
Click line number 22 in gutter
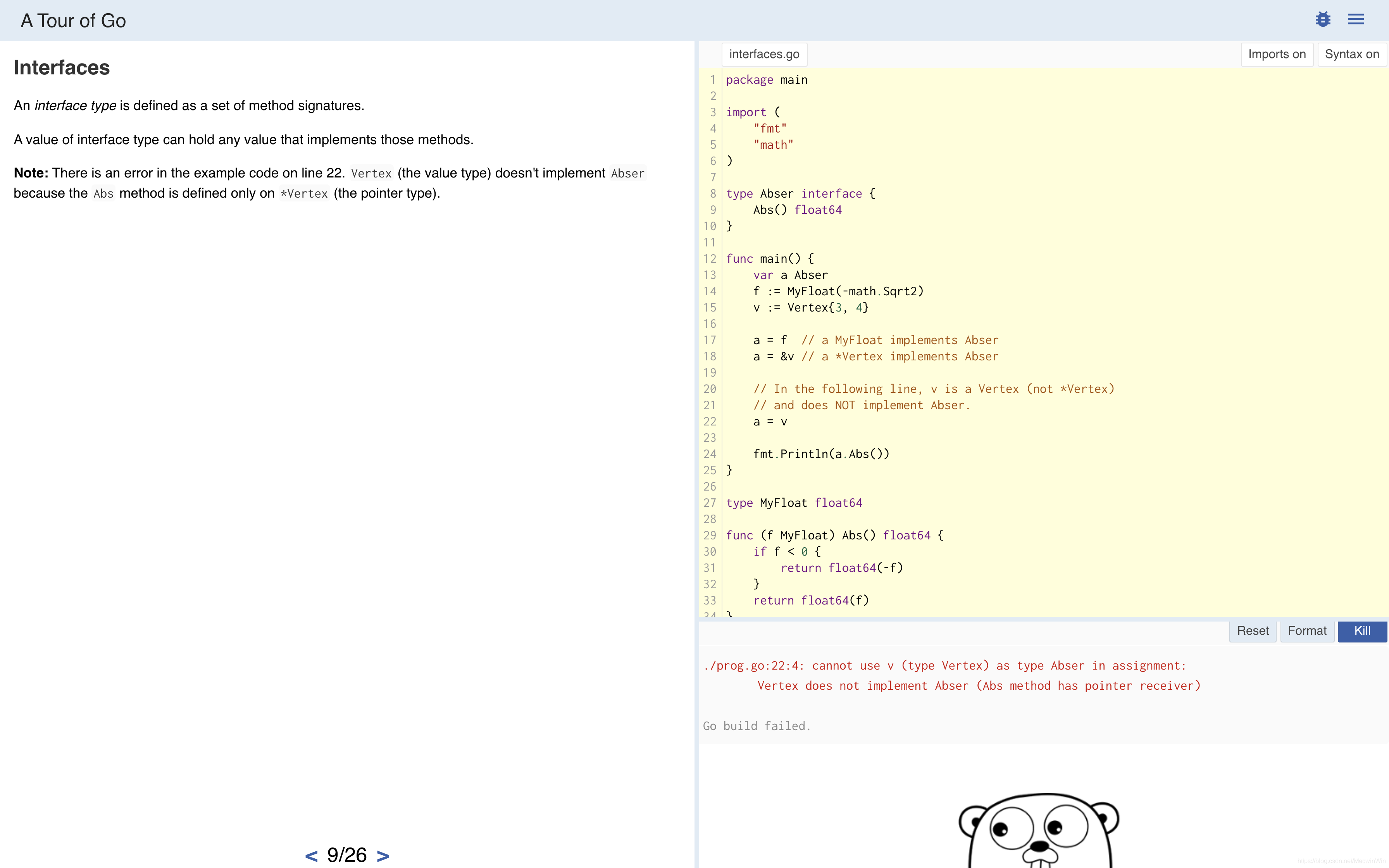coord(710,422)
